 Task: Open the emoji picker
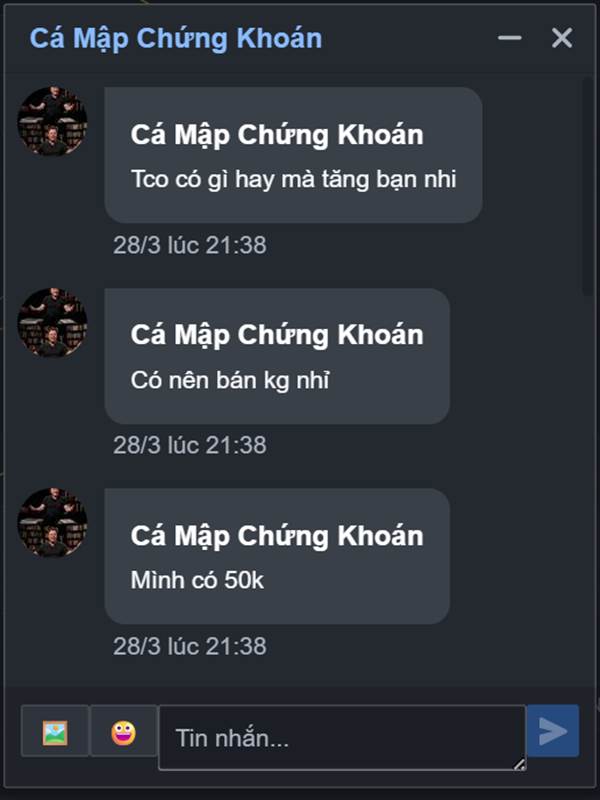pos(123,731)
